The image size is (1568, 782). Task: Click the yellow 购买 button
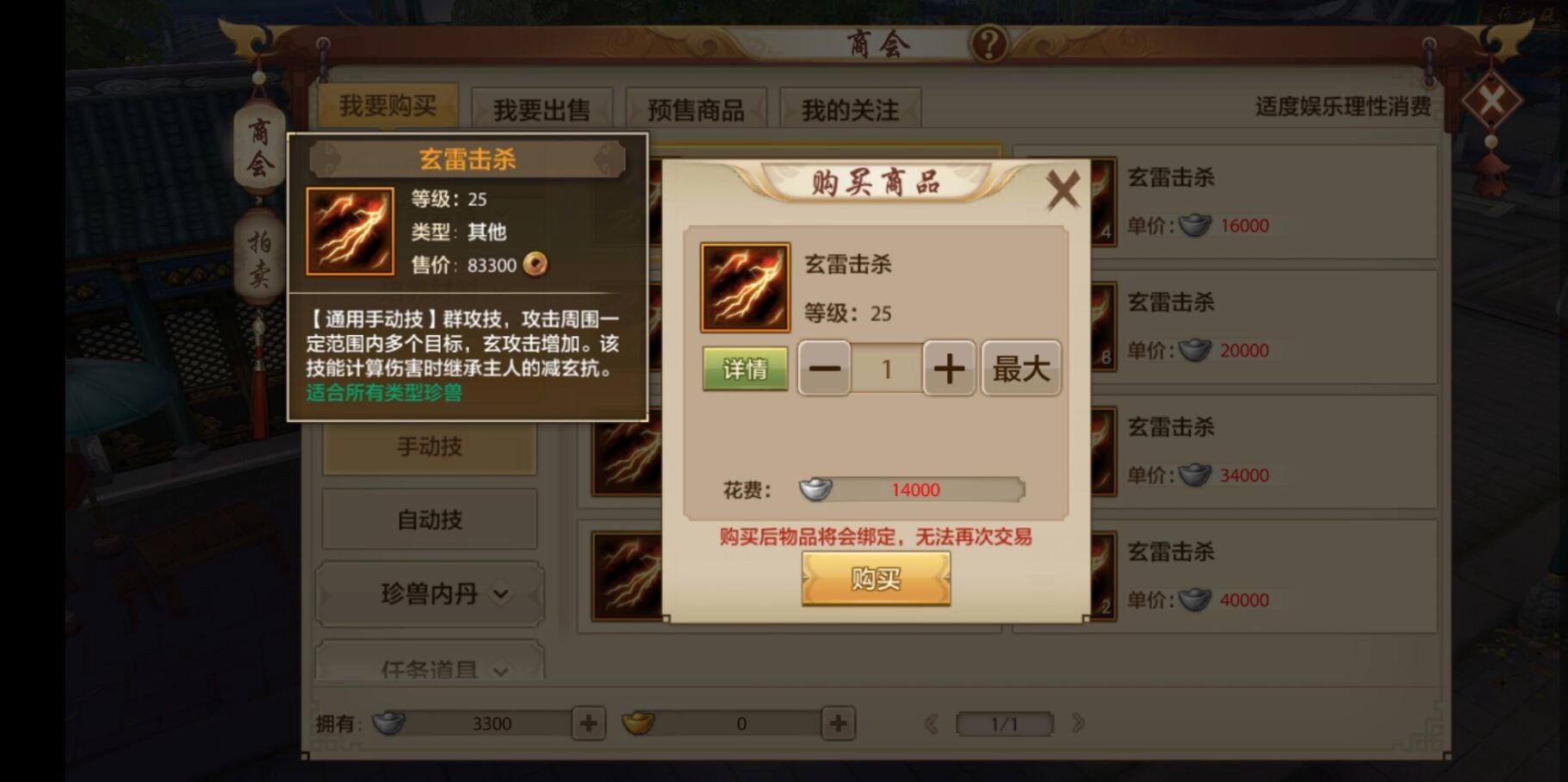coord(876,579)
